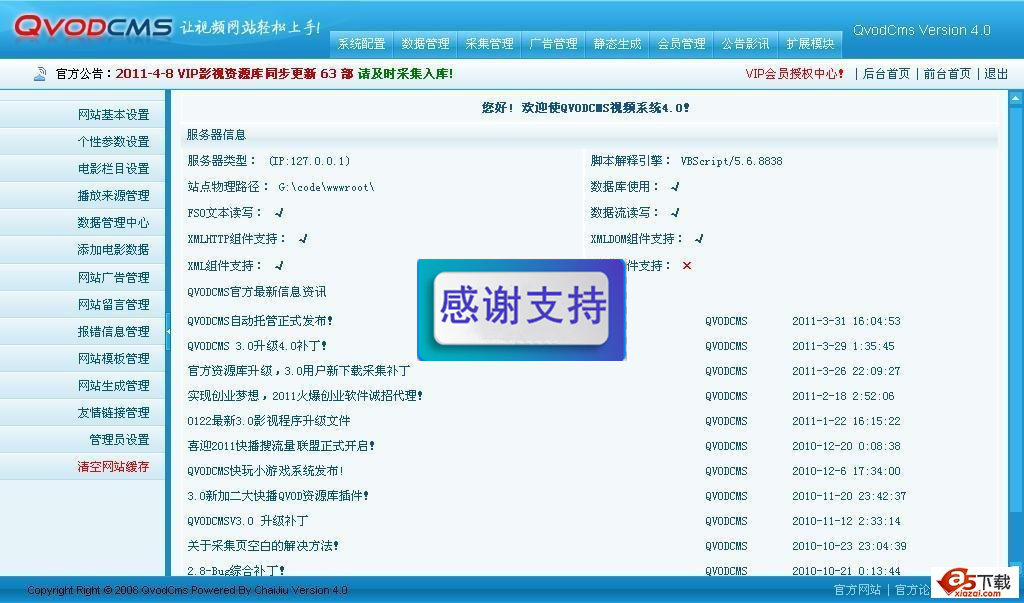This screenshot has width=1024, height=603.
Task: Open 2.8-Bug综合补丁 news item
Action: tap(236, 570)
